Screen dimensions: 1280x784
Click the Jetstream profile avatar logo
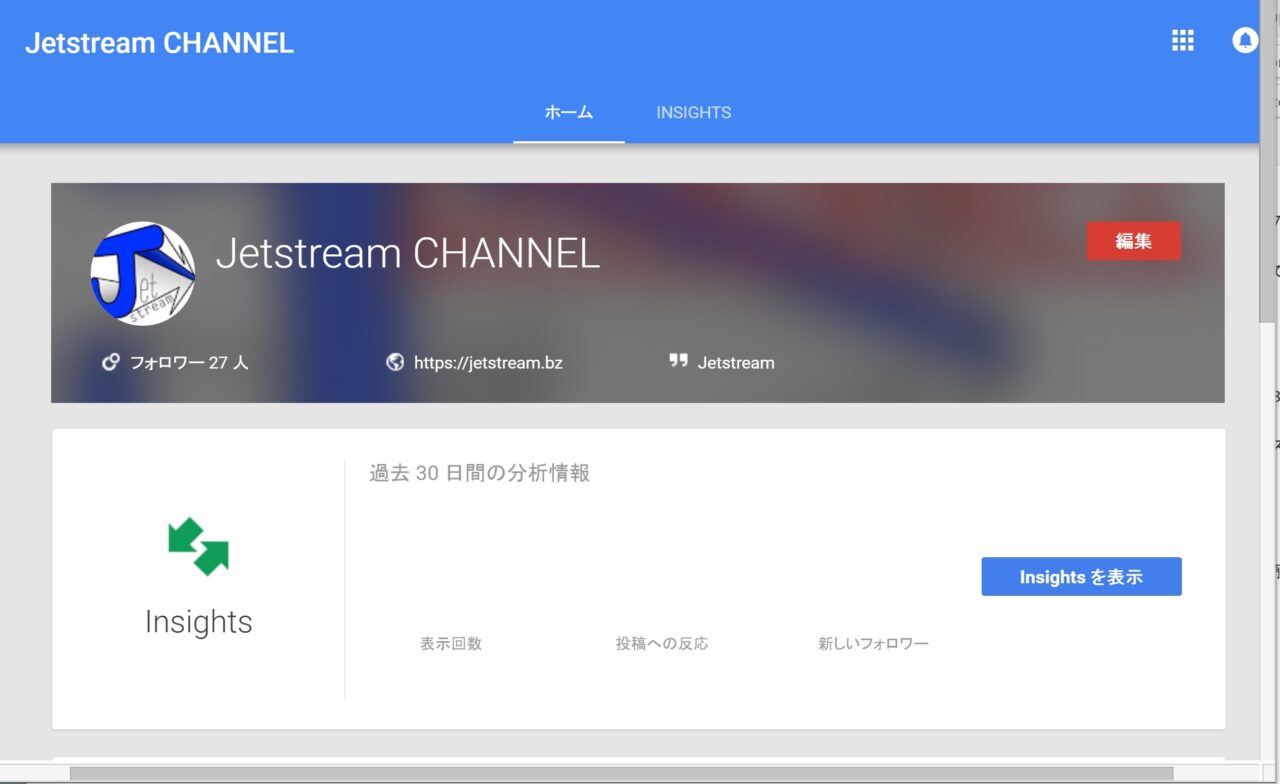tap(143, 273)
